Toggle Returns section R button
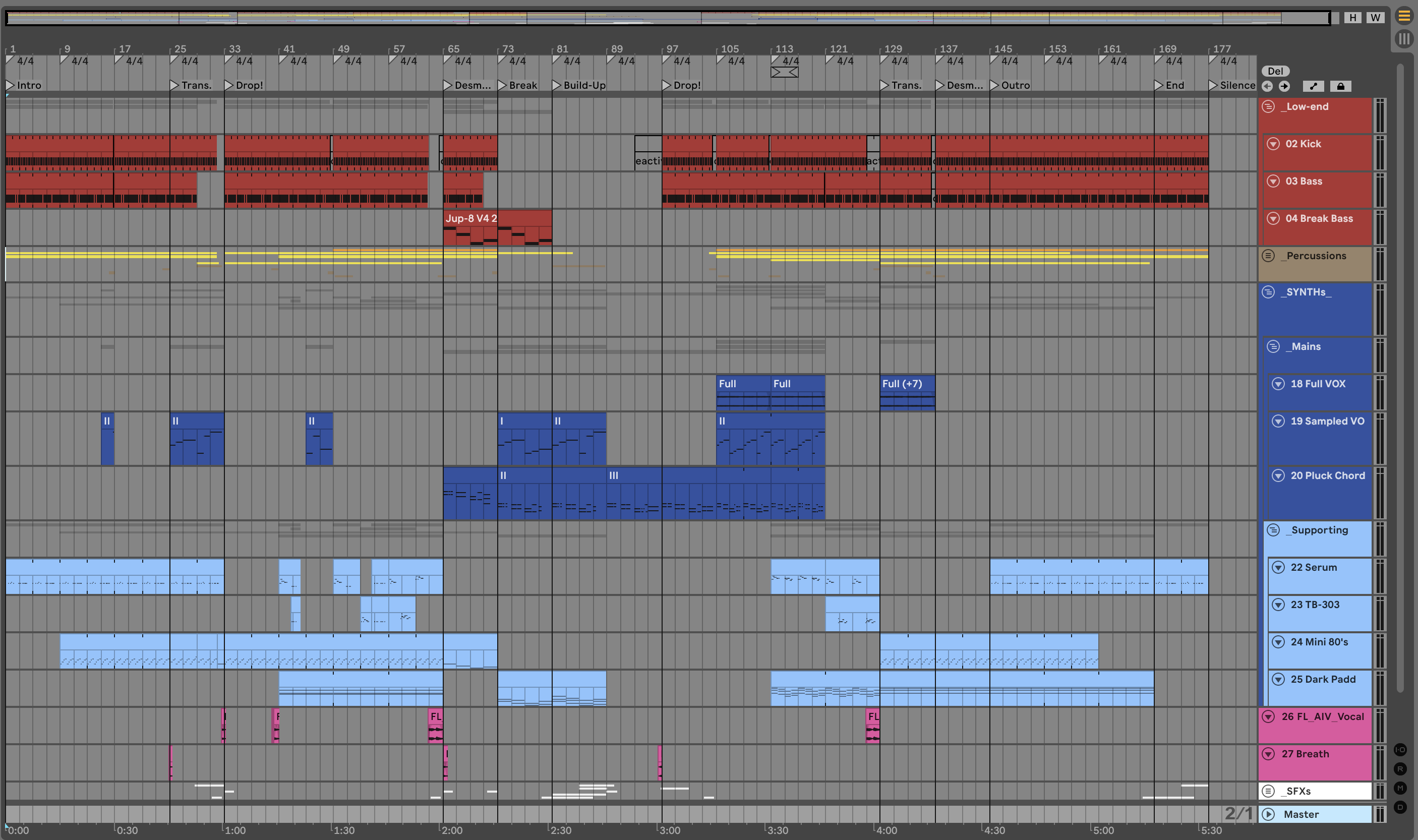Viewport: 1418px width, 840px height. coord(1400,769)
